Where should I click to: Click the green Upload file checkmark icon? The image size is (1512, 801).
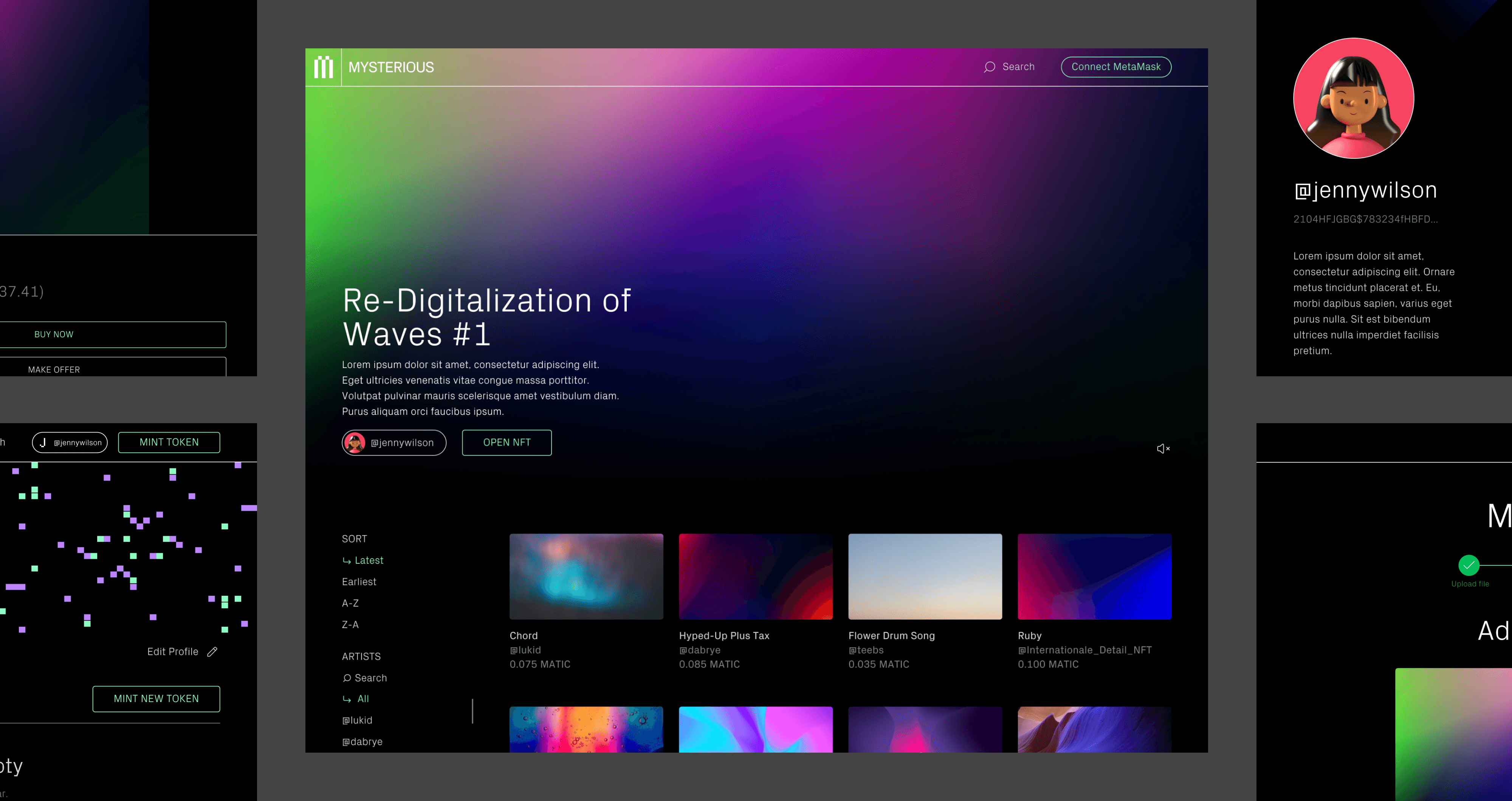click(x=1469, y=565)
